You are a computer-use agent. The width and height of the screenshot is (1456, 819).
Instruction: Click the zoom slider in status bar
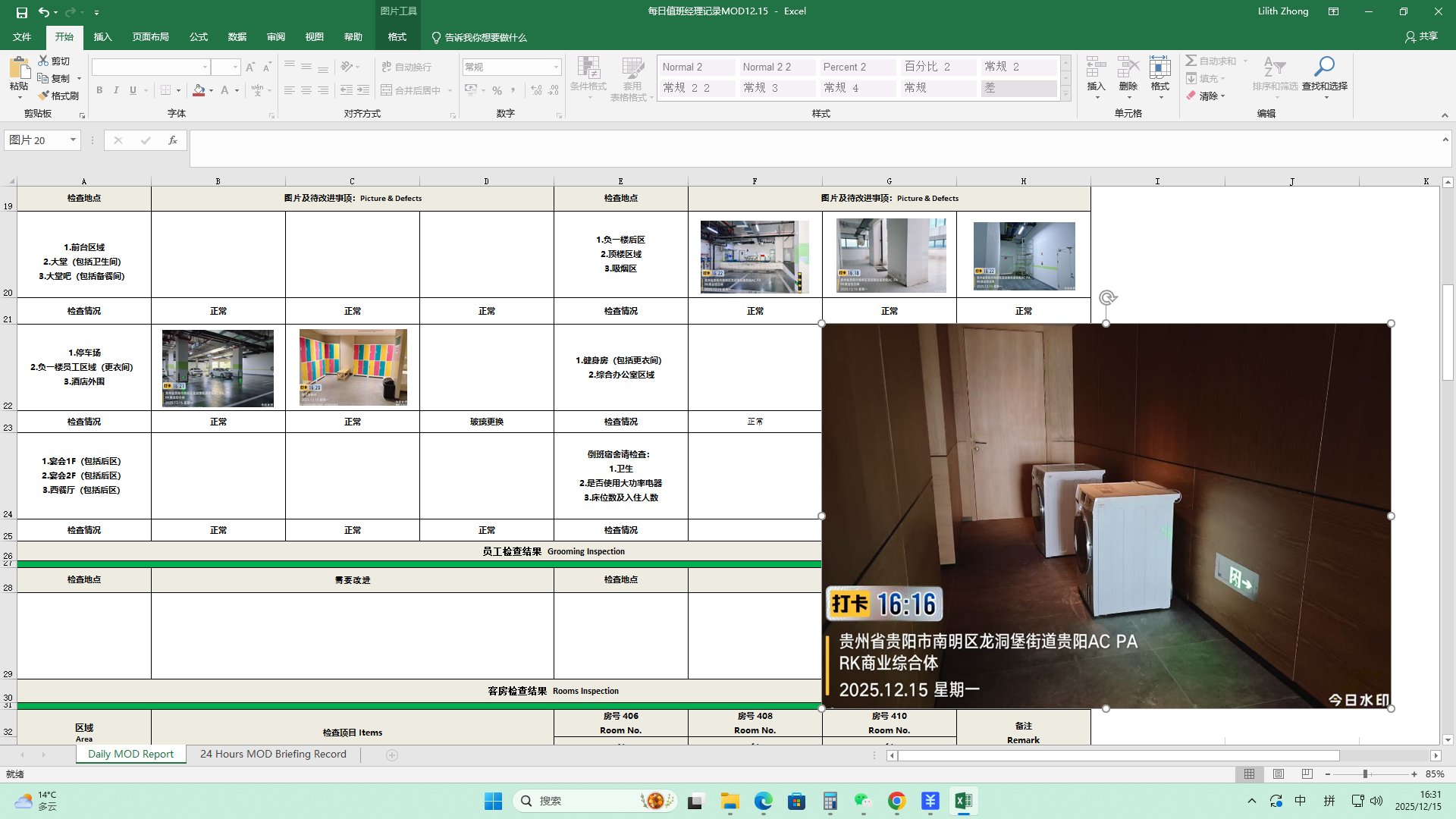1365,774
